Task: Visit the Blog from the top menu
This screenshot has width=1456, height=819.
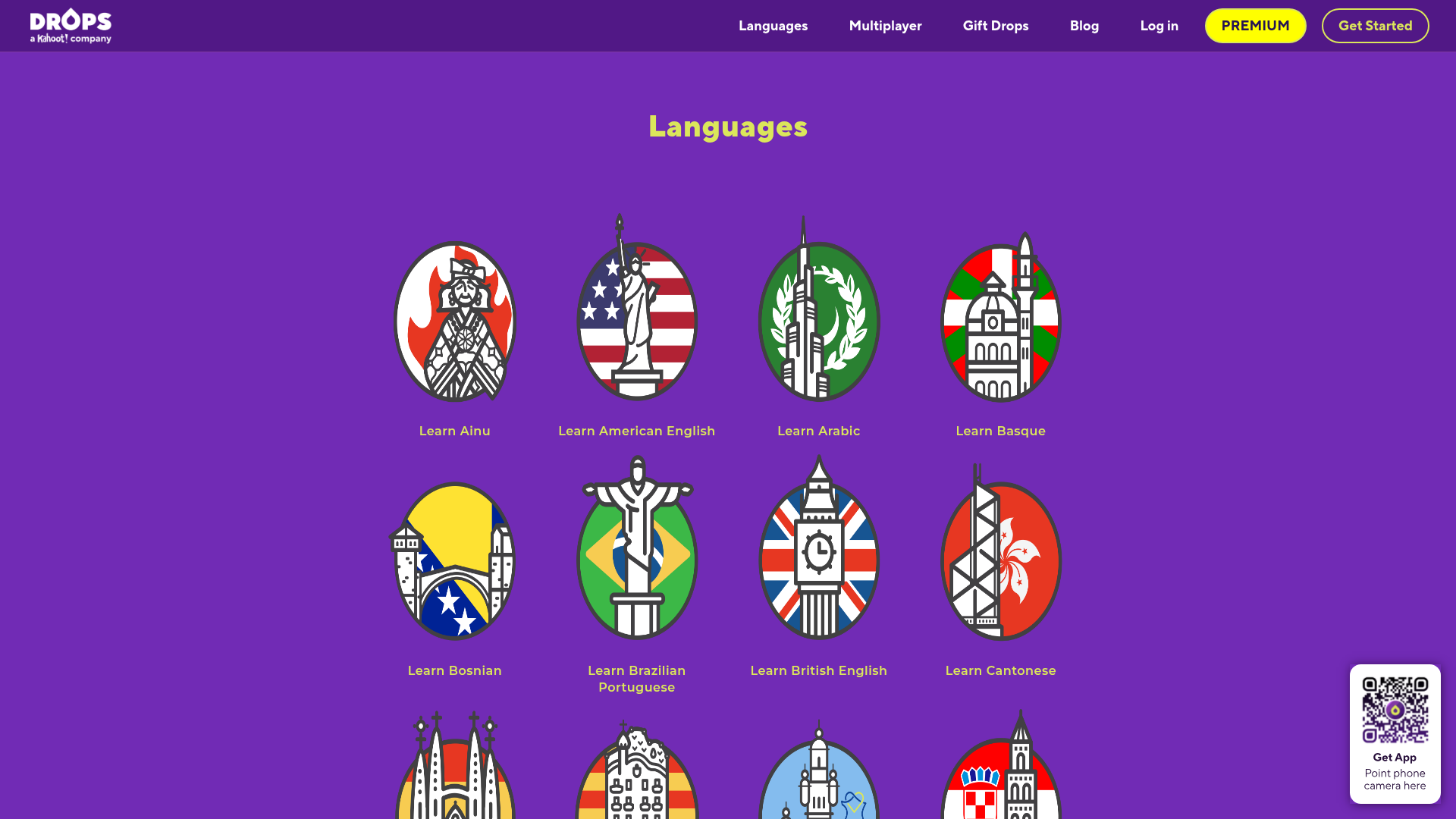Action: click(1084, 26)
